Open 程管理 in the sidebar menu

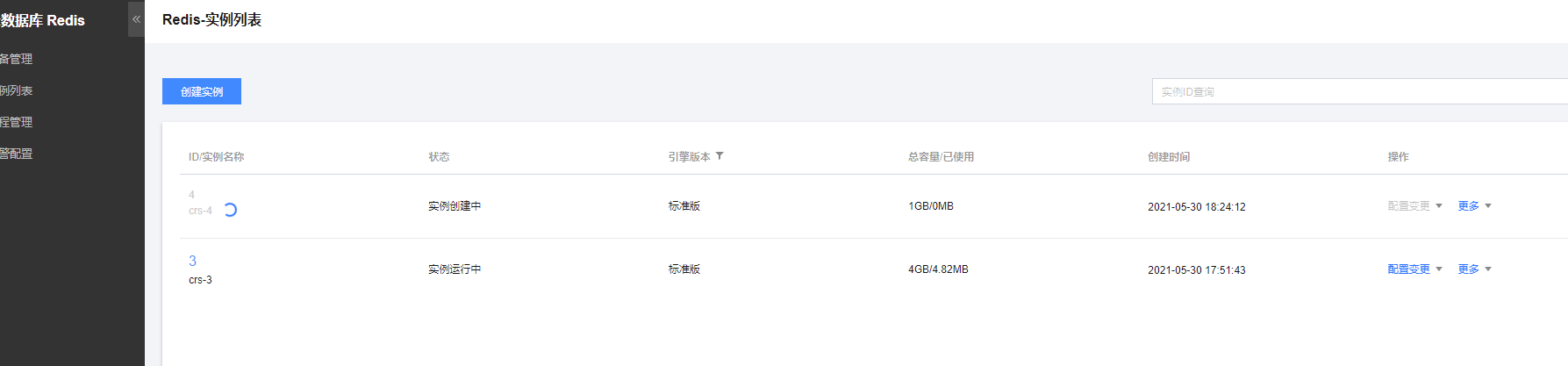(x=17, y=122)
